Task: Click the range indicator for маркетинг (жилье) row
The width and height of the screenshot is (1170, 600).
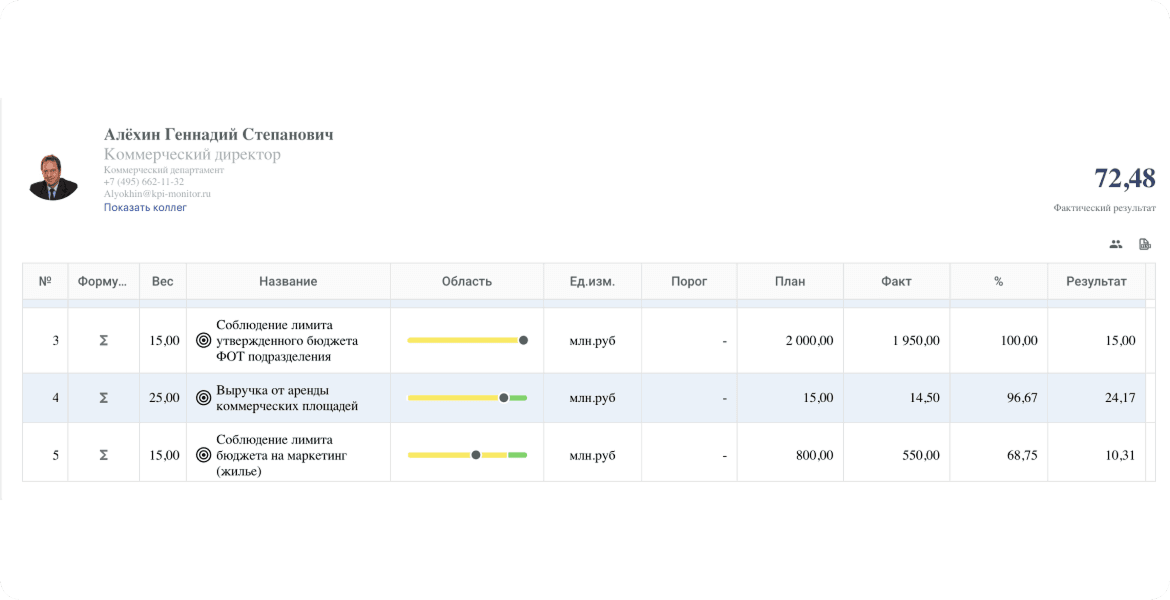Action: click(x=467, y=454)
